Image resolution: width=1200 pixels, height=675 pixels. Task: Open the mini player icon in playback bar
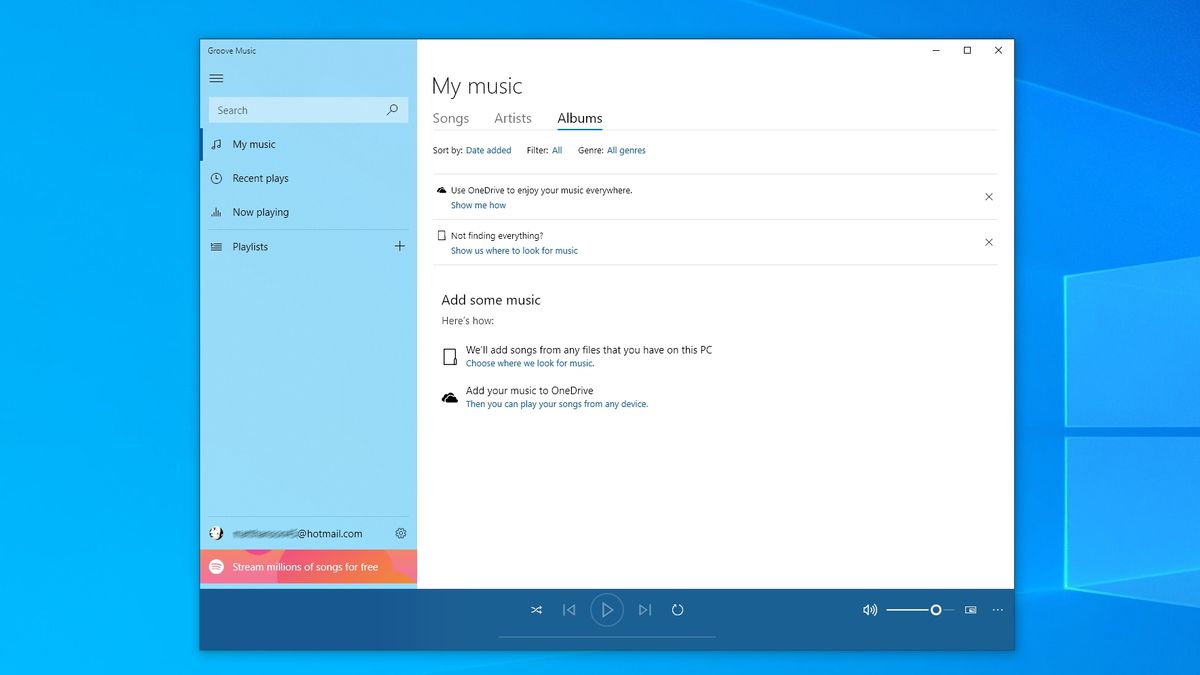pyautogui.click(x=970, y=609)
